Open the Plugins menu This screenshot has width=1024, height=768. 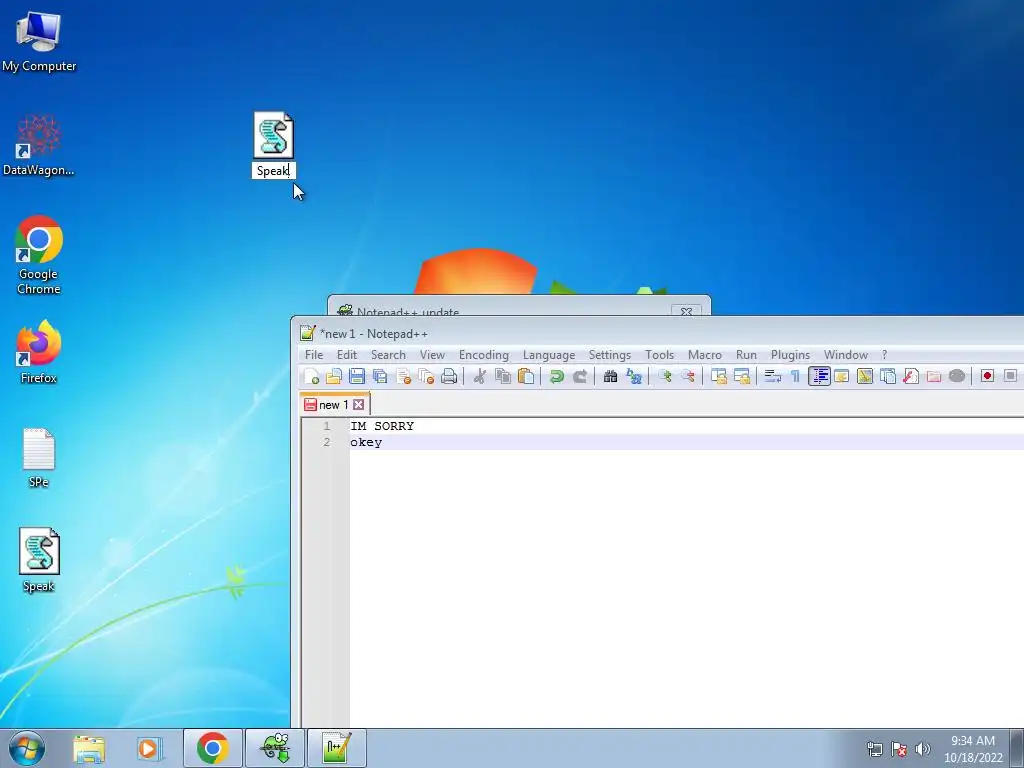[x=790, y=355]
